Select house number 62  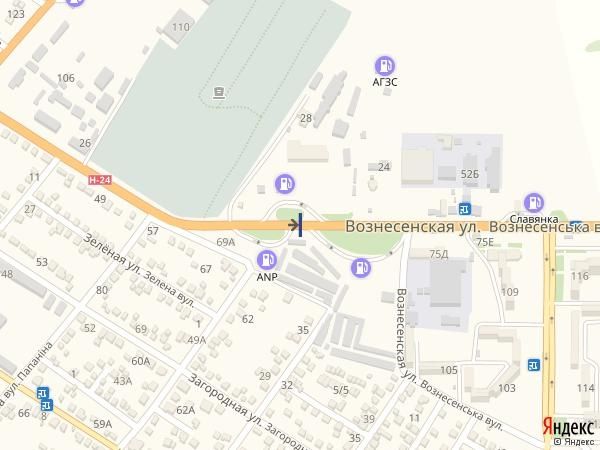tap(248, 319)
